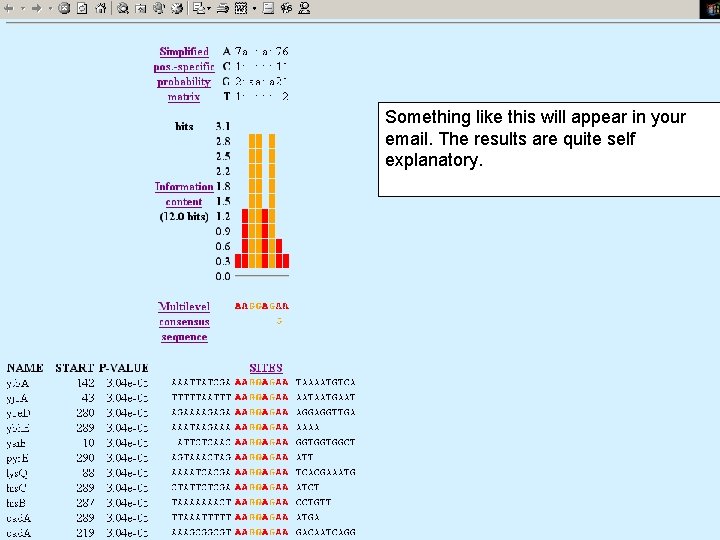The height and width of the screenshot is (540, 720).
Task: Open the 'pos.-specific' link
Action: tap(184, 67)
